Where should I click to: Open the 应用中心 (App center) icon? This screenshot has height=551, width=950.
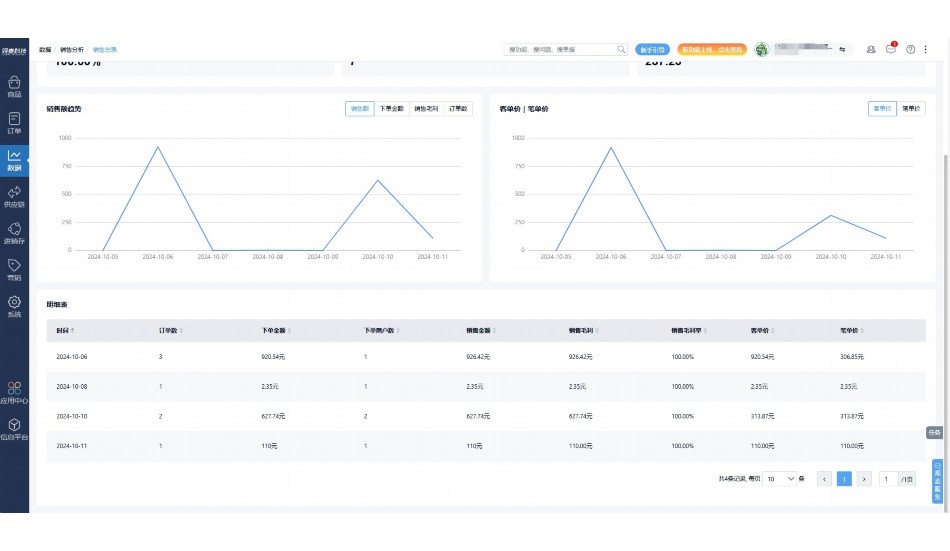[x=14, y=391]
